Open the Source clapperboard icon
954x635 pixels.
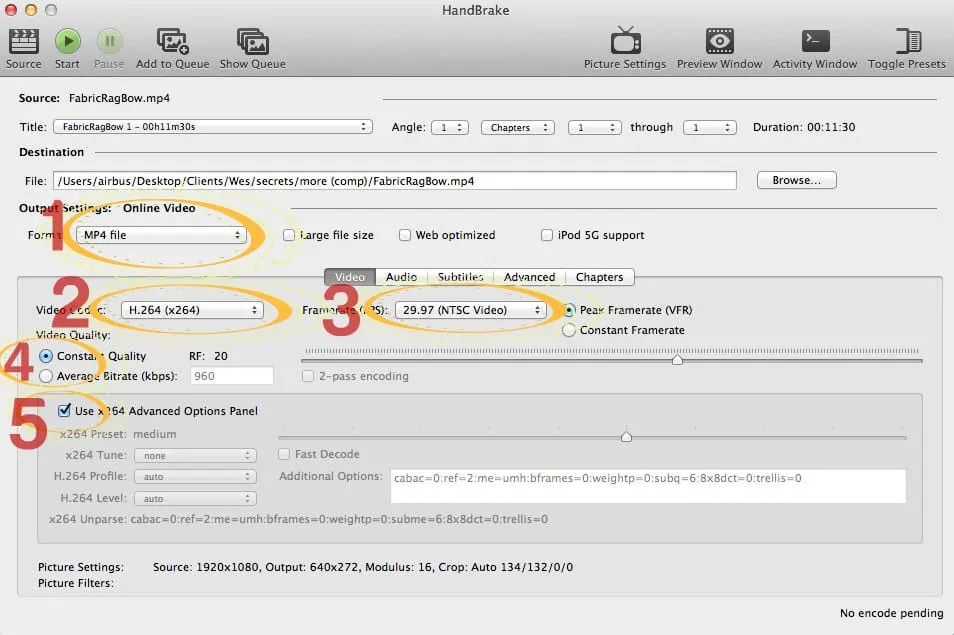[24, 42]
